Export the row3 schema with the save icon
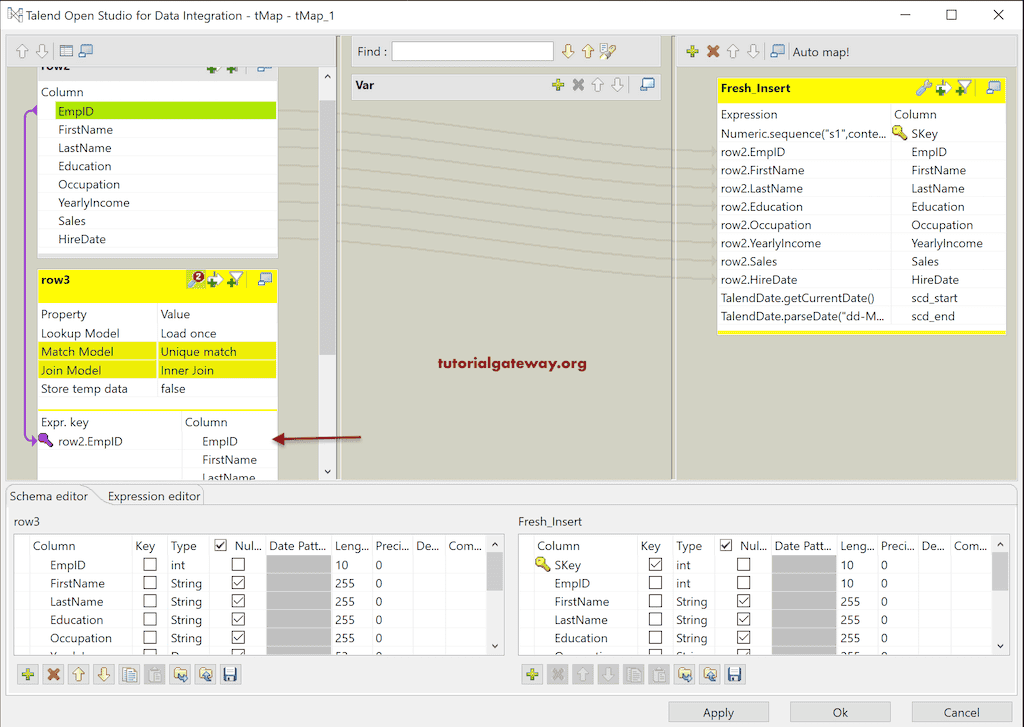 pos(230,674)
